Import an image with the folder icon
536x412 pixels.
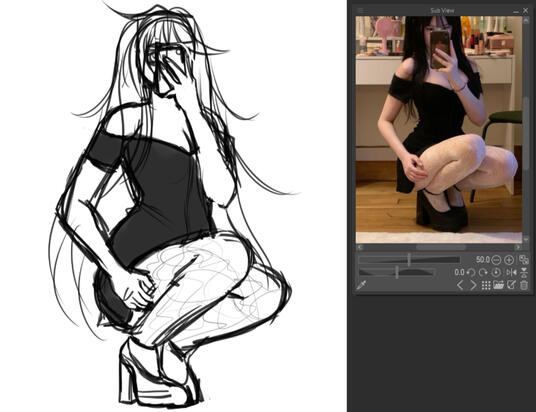coord(498,285)
